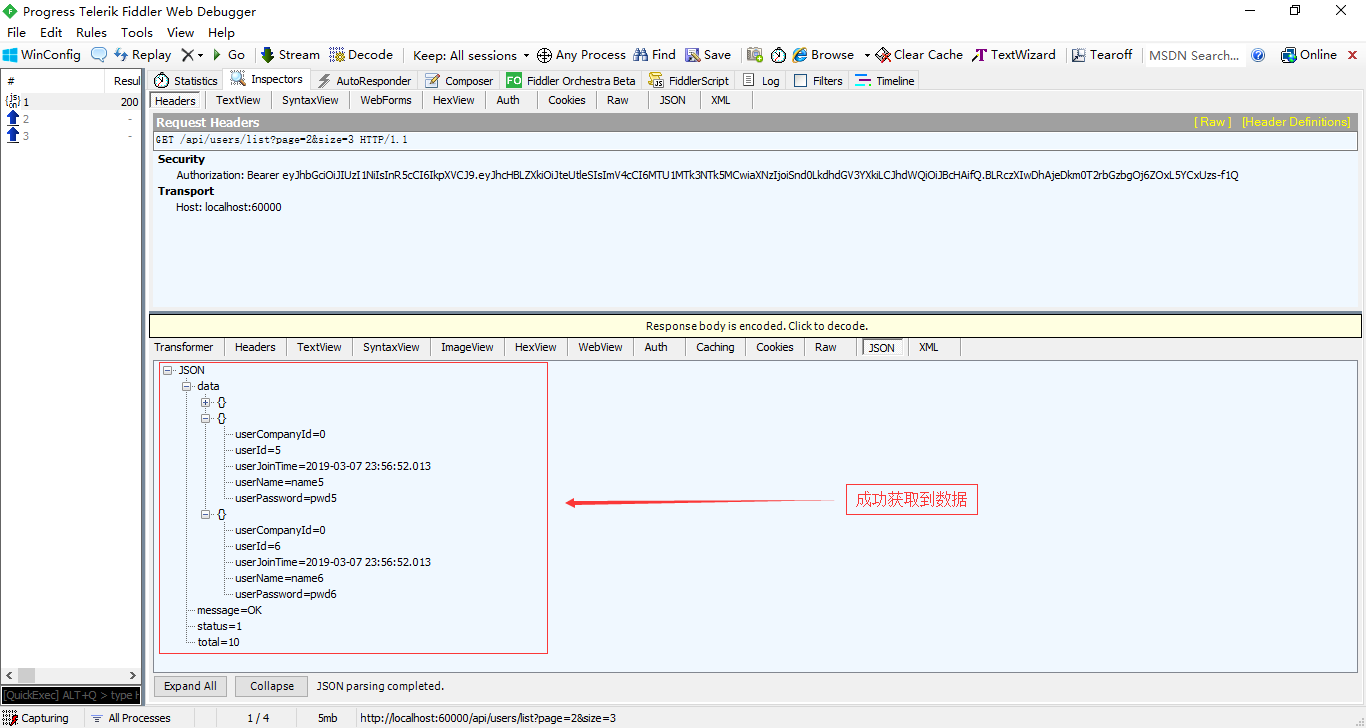This screenshot has width=1366, height=728.
Task: Open the Timeline tab
Action: [x=885, y=81]
